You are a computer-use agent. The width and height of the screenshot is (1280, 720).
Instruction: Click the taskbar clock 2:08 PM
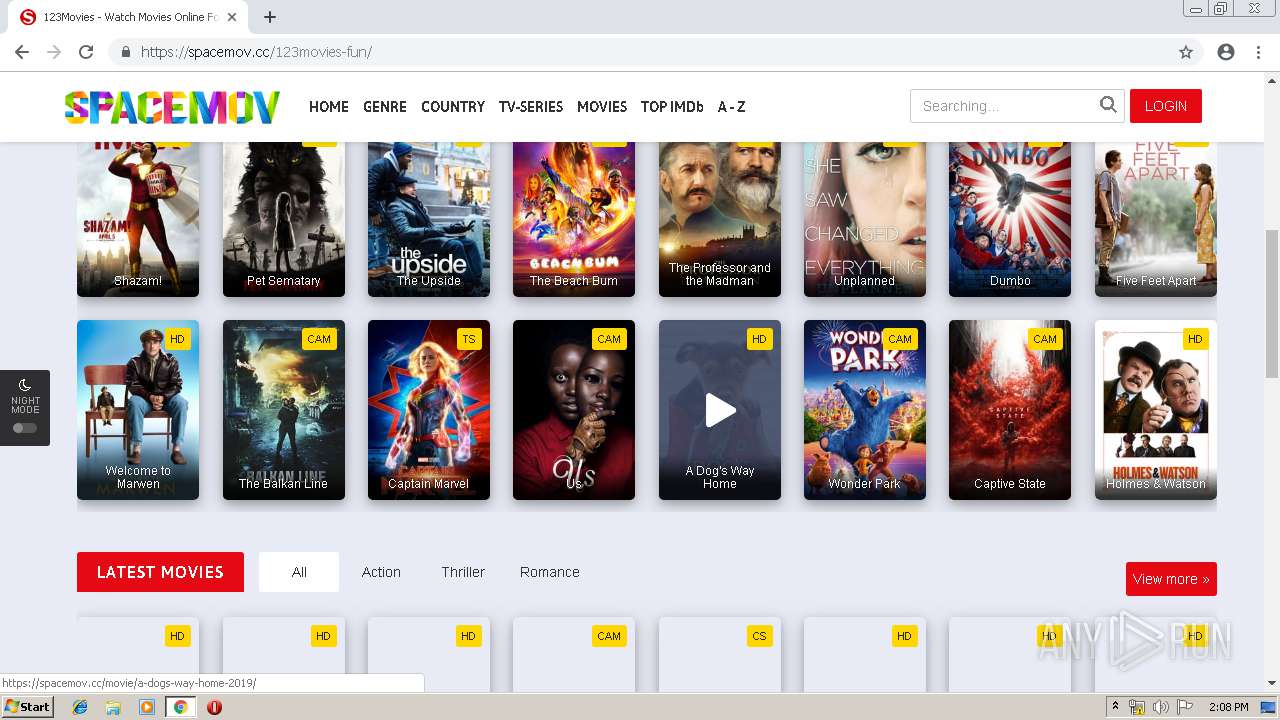coord(1228,707)
